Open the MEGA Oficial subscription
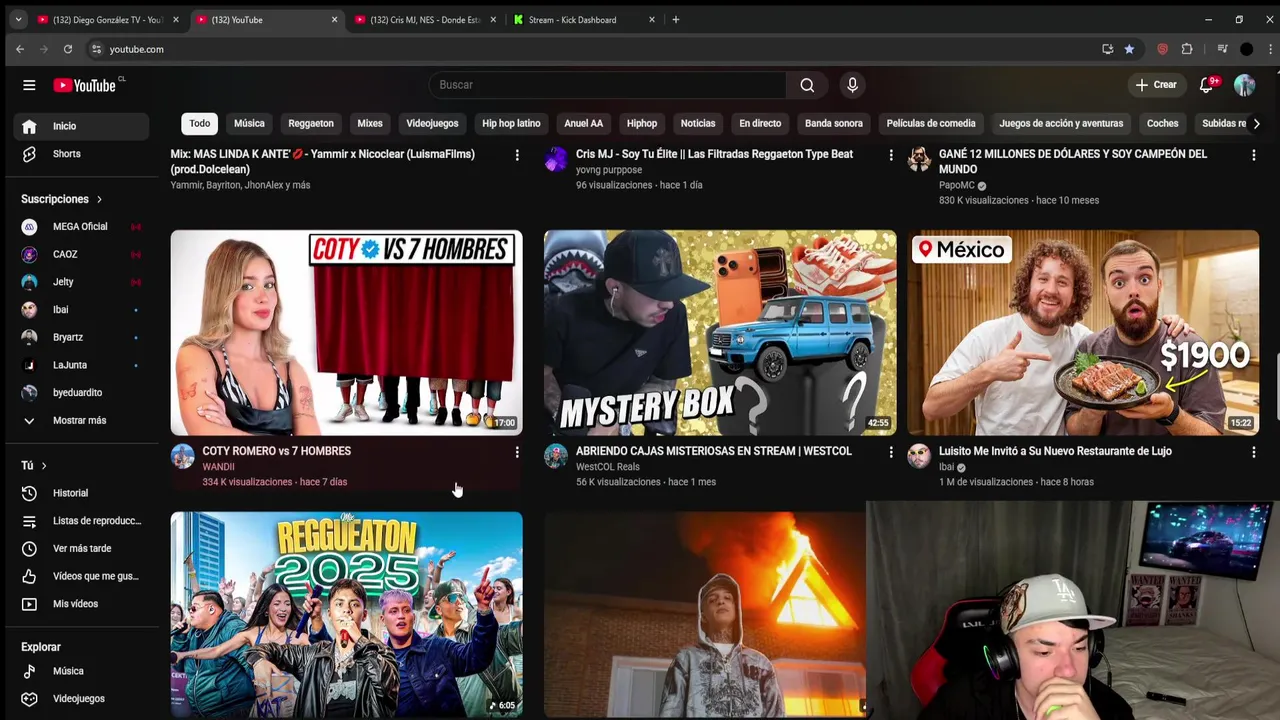 [x=81, y=227]
